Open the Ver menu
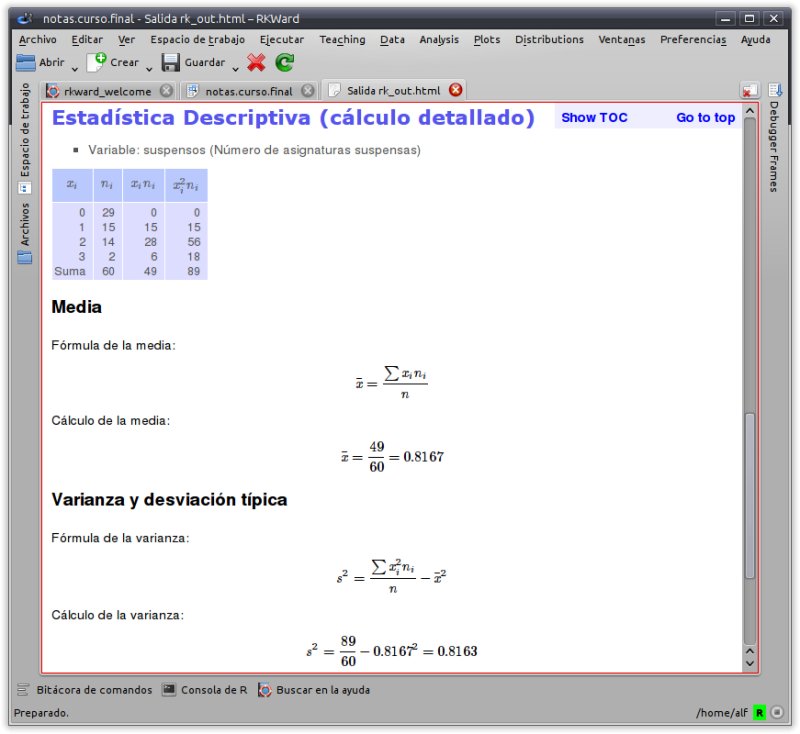The height and width of the screenshot is (734, 800). (127, 40)
